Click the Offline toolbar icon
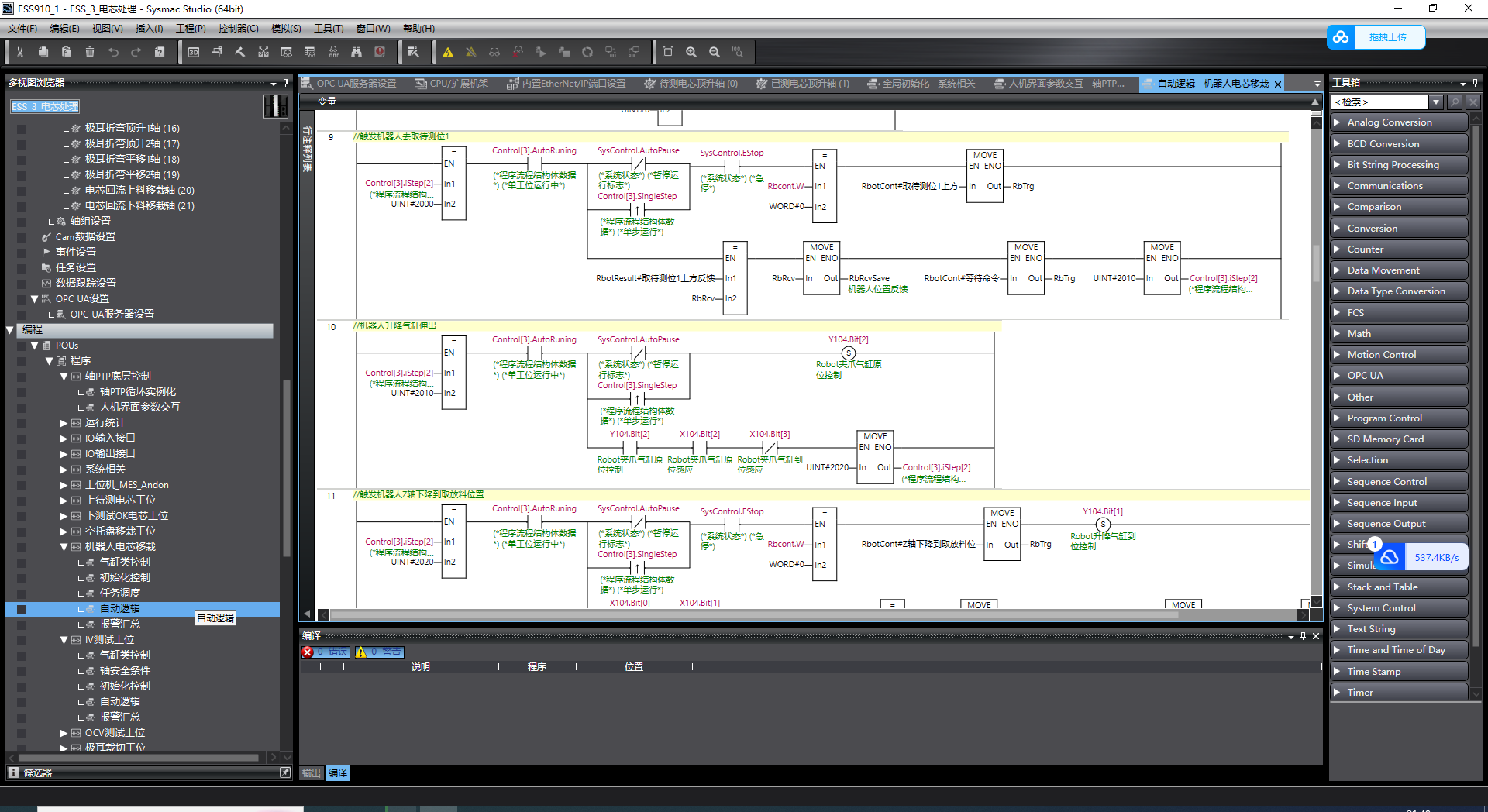This screenshot has width=1488, height=812. (471, 52)
